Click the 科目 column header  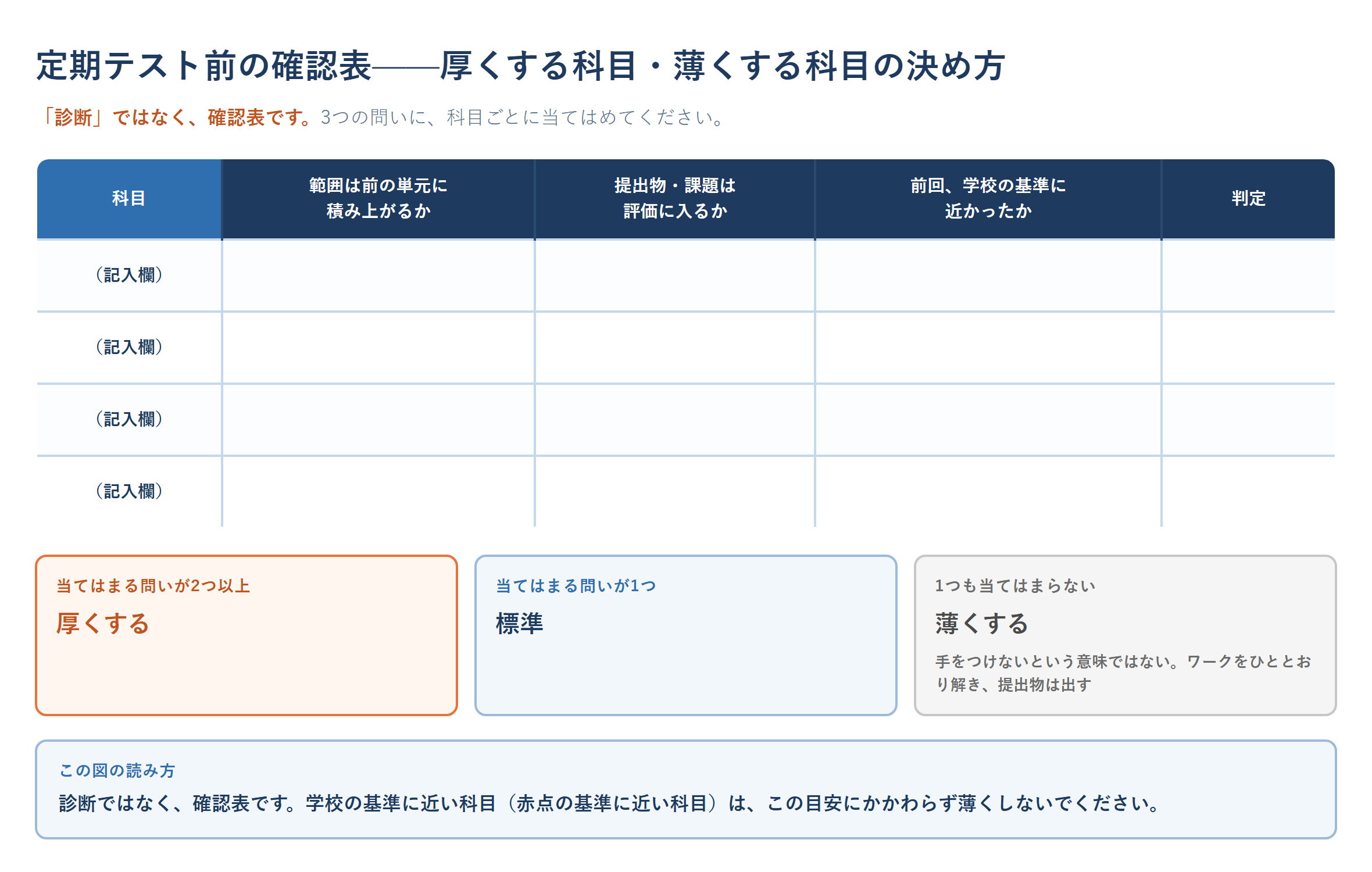click(129, 198)
